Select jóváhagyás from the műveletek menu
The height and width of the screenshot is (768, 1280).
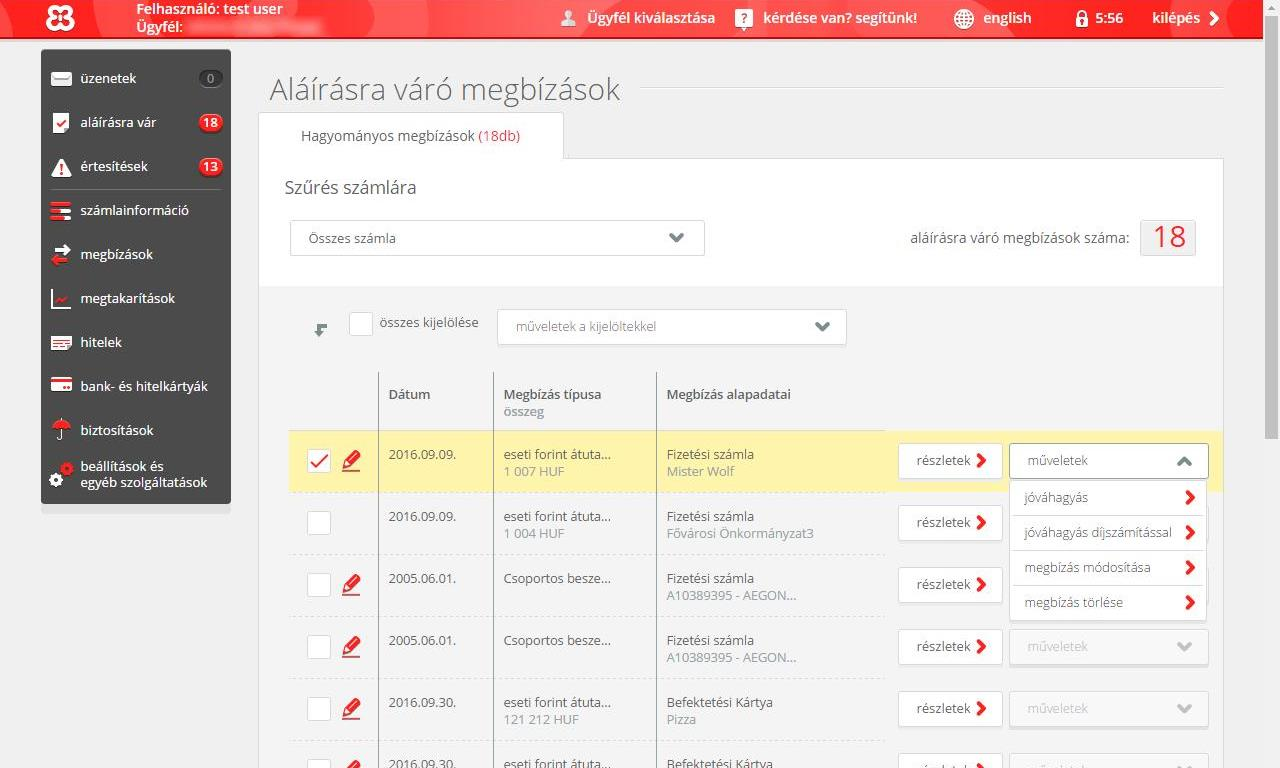pyautogui.click(x=1109, y=497)
